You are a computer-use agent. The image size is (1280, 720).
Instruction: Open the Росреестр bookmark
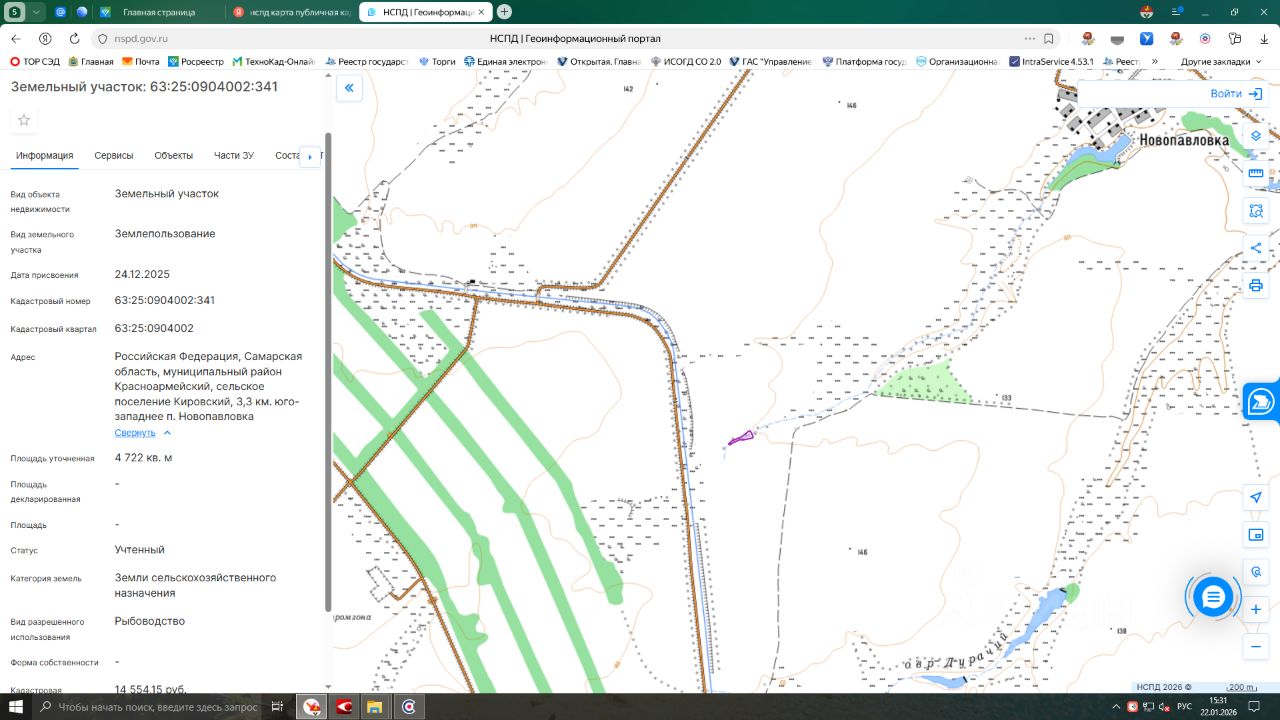[x=195, y=61]
